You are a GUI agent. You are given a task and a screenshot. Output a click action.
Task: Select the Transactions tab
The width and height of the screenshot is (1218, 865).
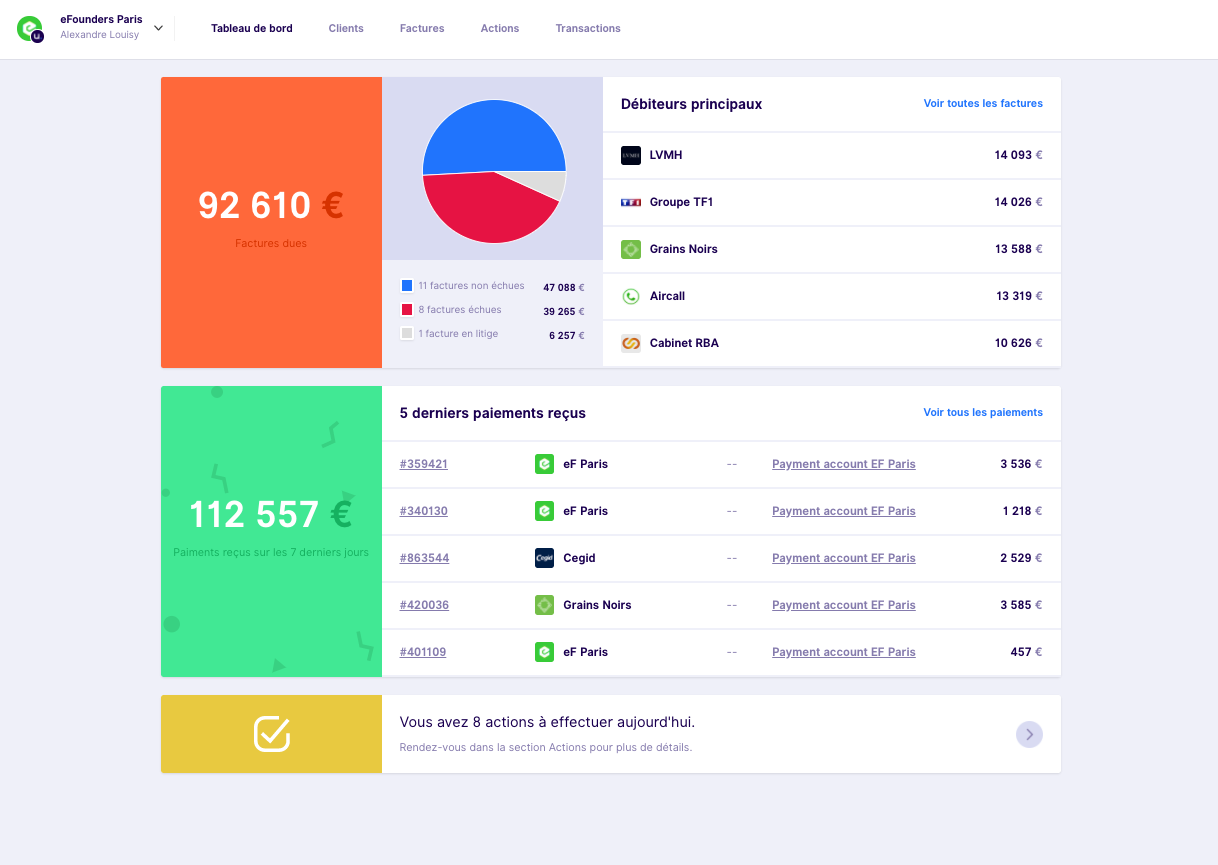[x=588, y=28]
